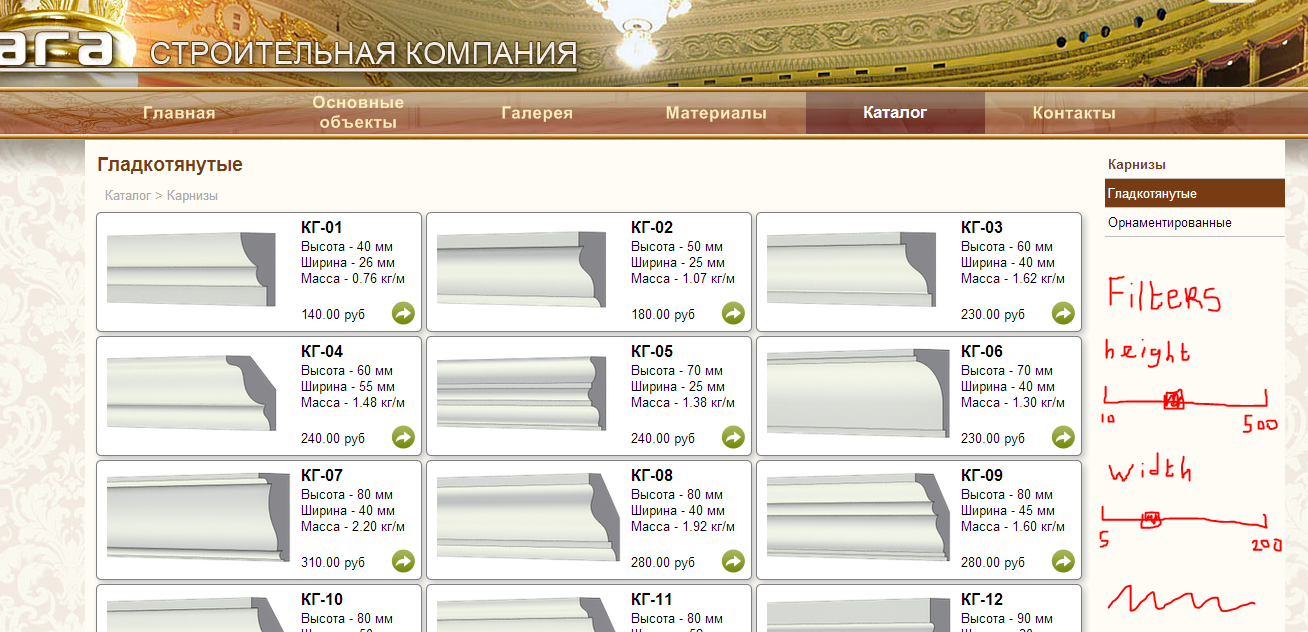Select the КГ-06 product title
The width and height of the screenshot is (1308, 632).
tap(982, 351)
